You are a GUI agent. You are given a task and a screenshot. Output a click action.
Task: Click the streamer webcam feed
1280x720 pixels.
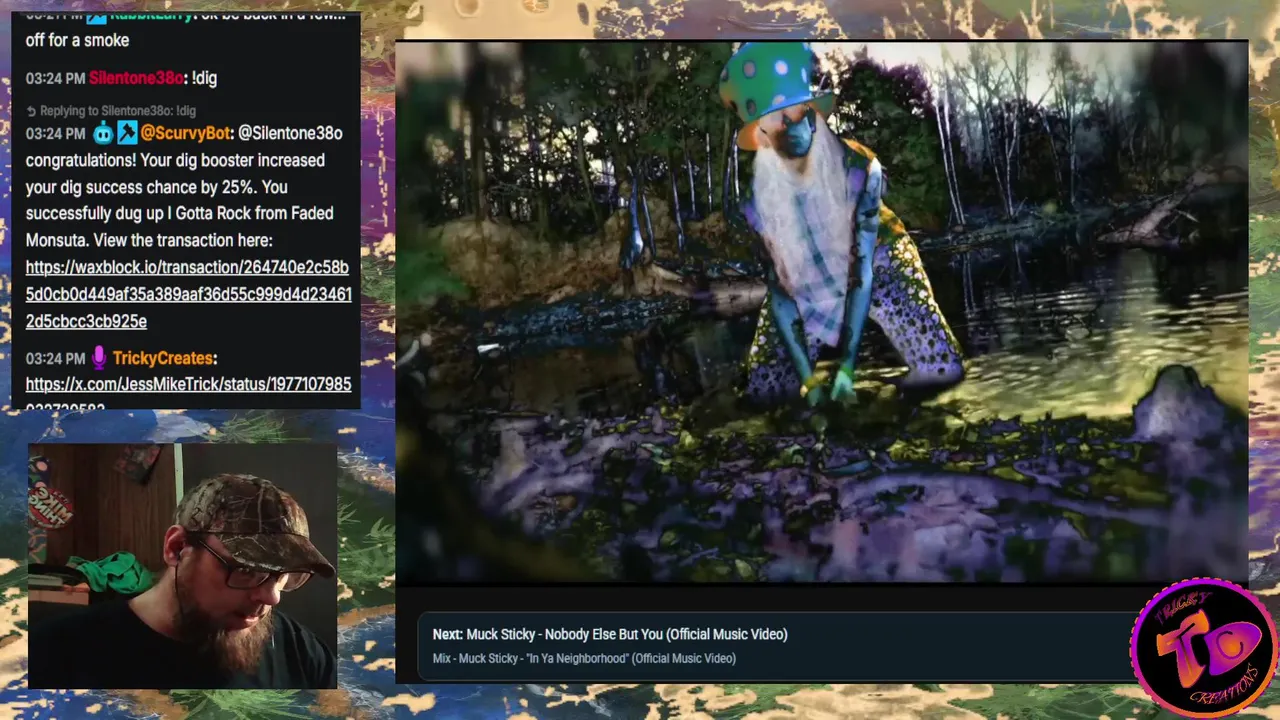182,566
